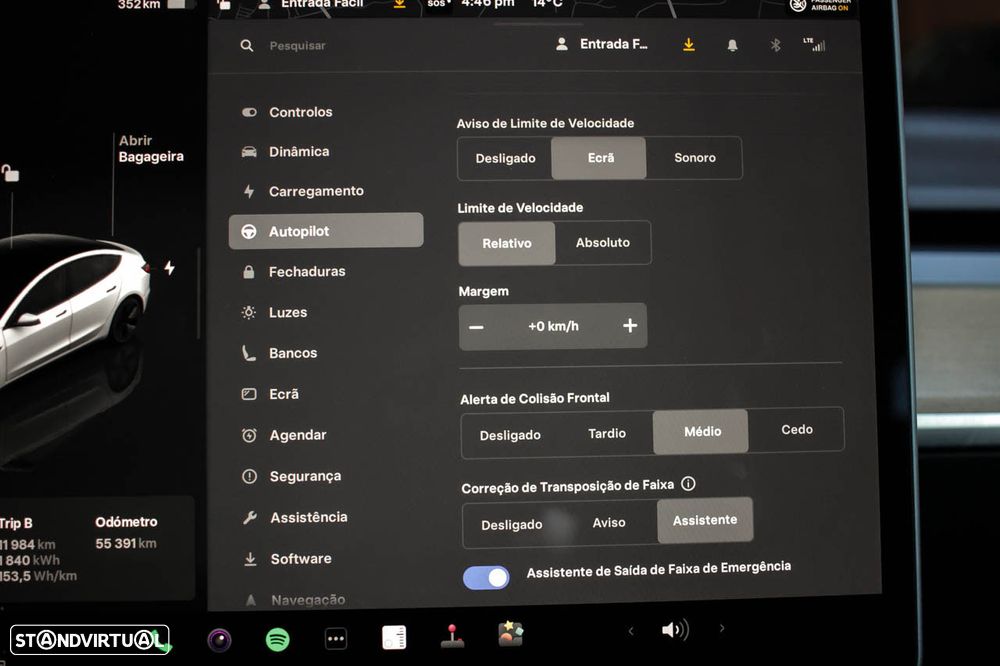Tap the volume speaker icon
1000x666 pixels.
[675, 630]
